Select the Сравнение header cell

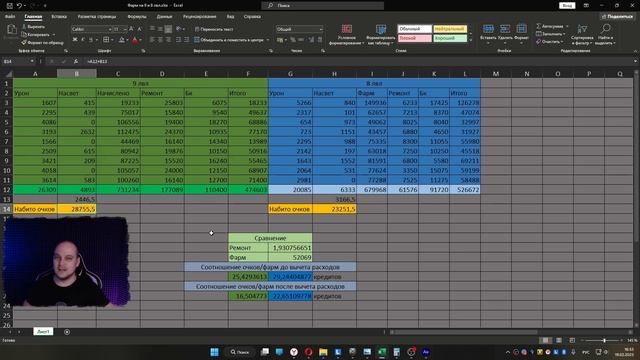tap(270, 238)
